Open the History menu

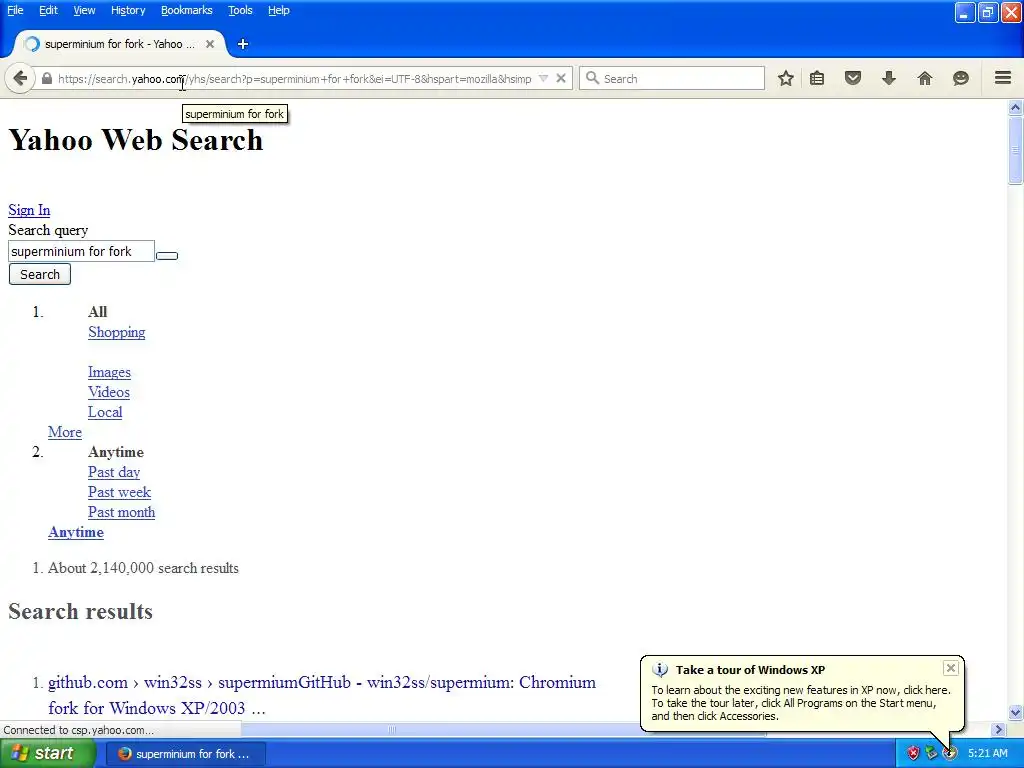coord(128,10)
